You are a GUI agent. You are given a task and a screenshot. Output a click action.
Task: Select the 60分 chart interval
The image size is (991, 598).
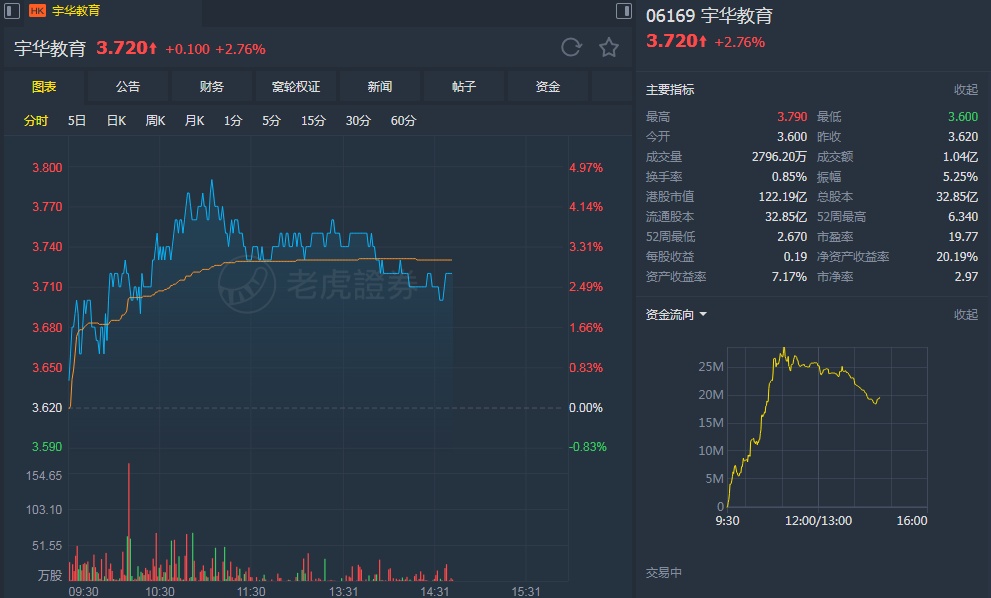click(403, 121)
